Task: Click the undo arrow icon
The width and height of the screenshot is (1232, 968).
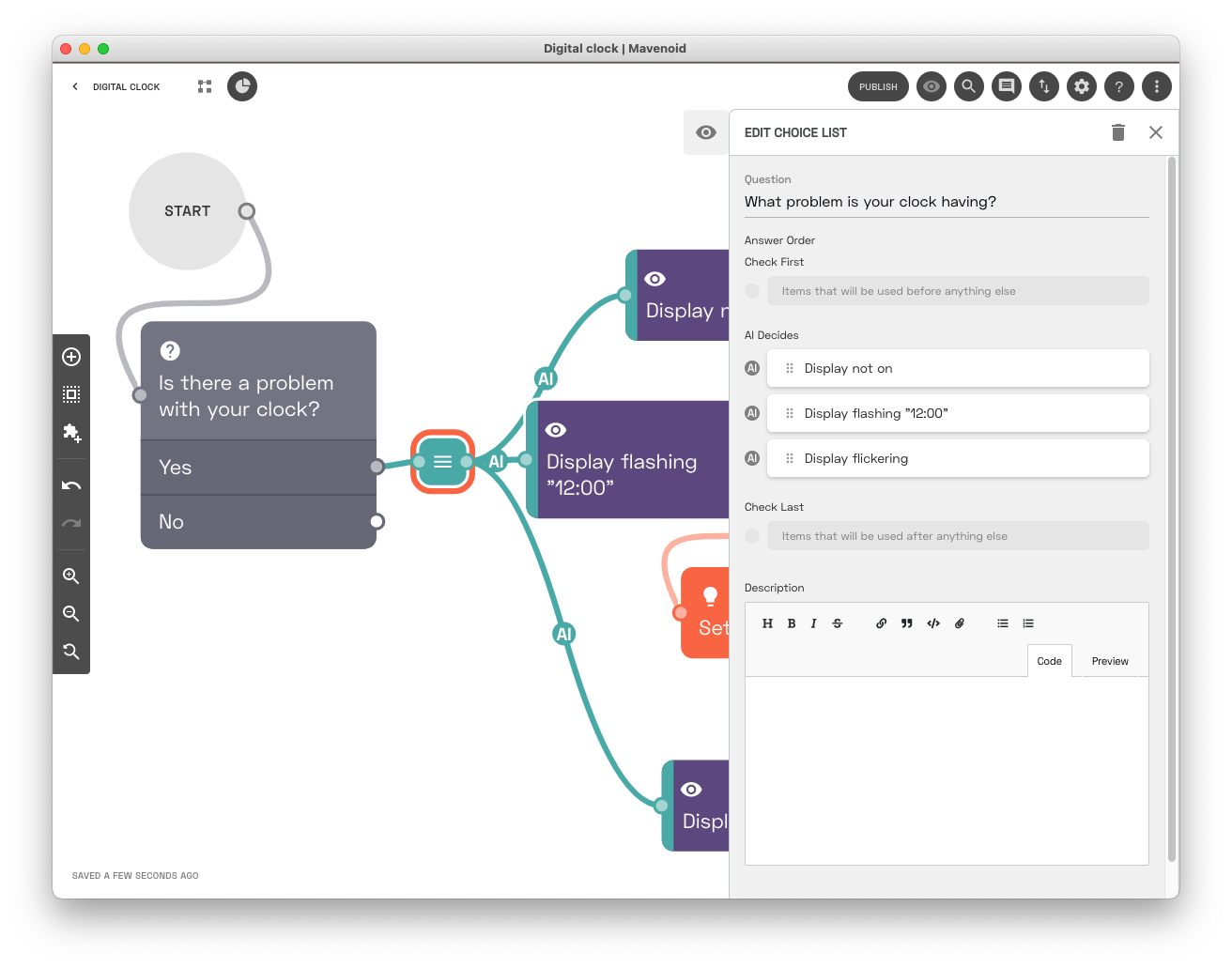Action: click(x=71, y=485)
